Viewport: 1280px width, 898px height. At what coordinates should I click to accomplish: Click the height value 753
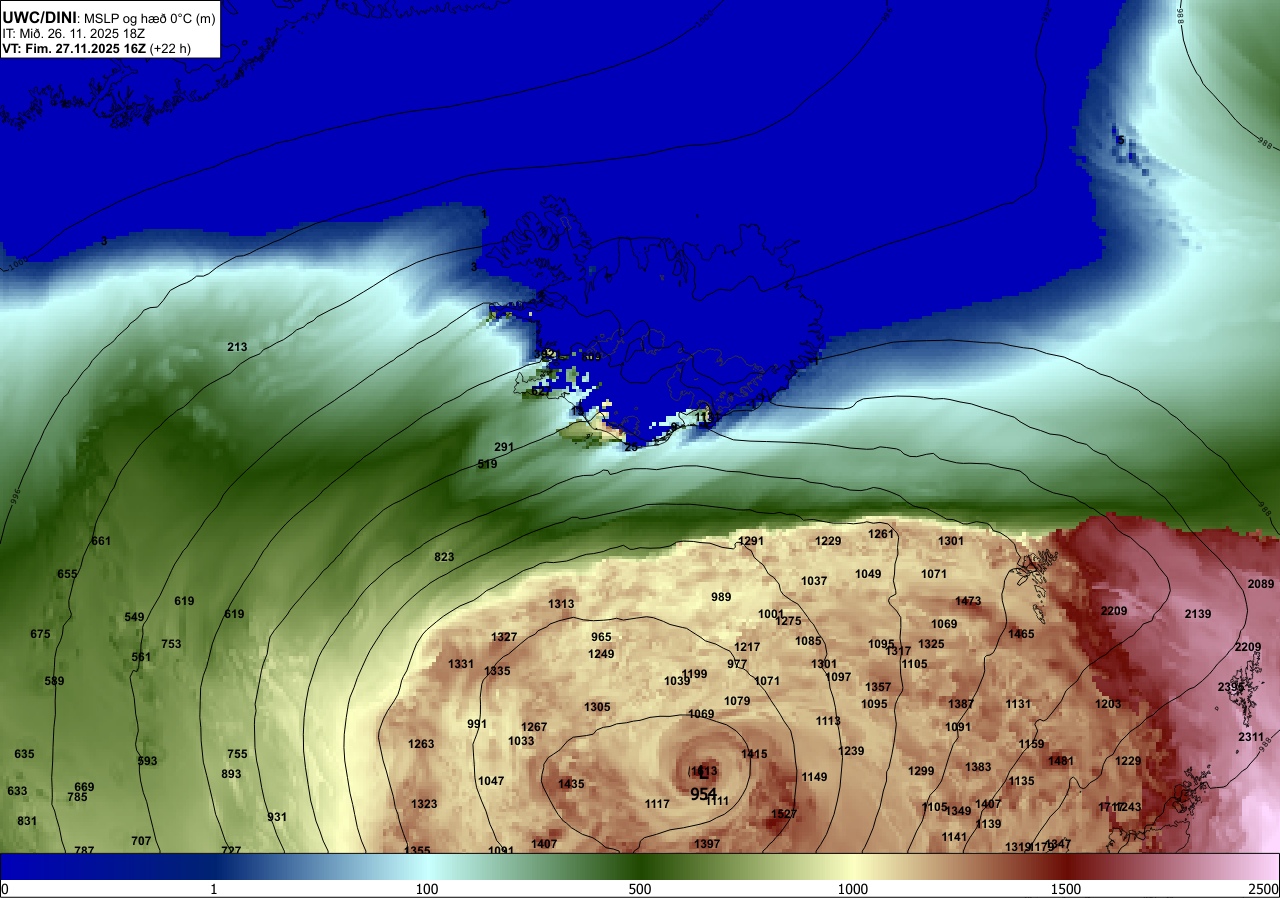(171, 644)
